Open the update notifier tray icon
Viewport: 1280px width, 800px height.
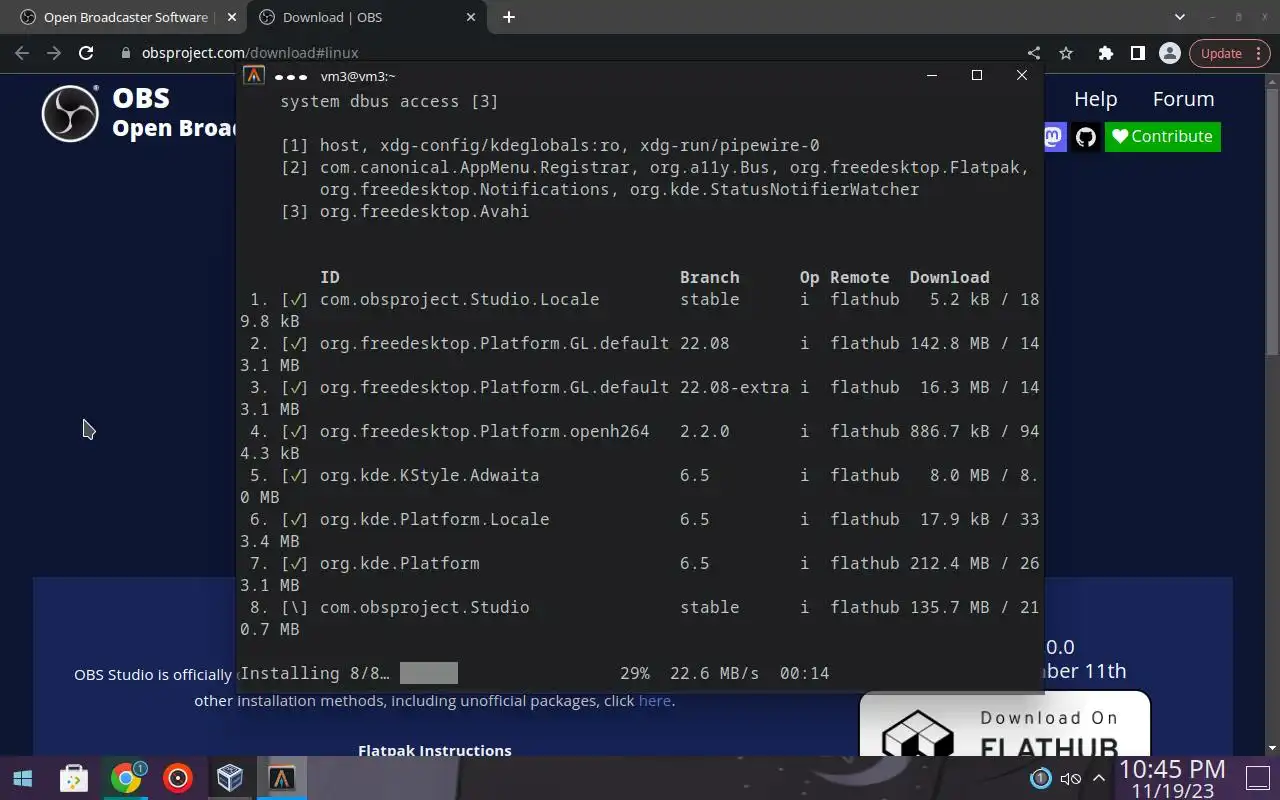1040,778
